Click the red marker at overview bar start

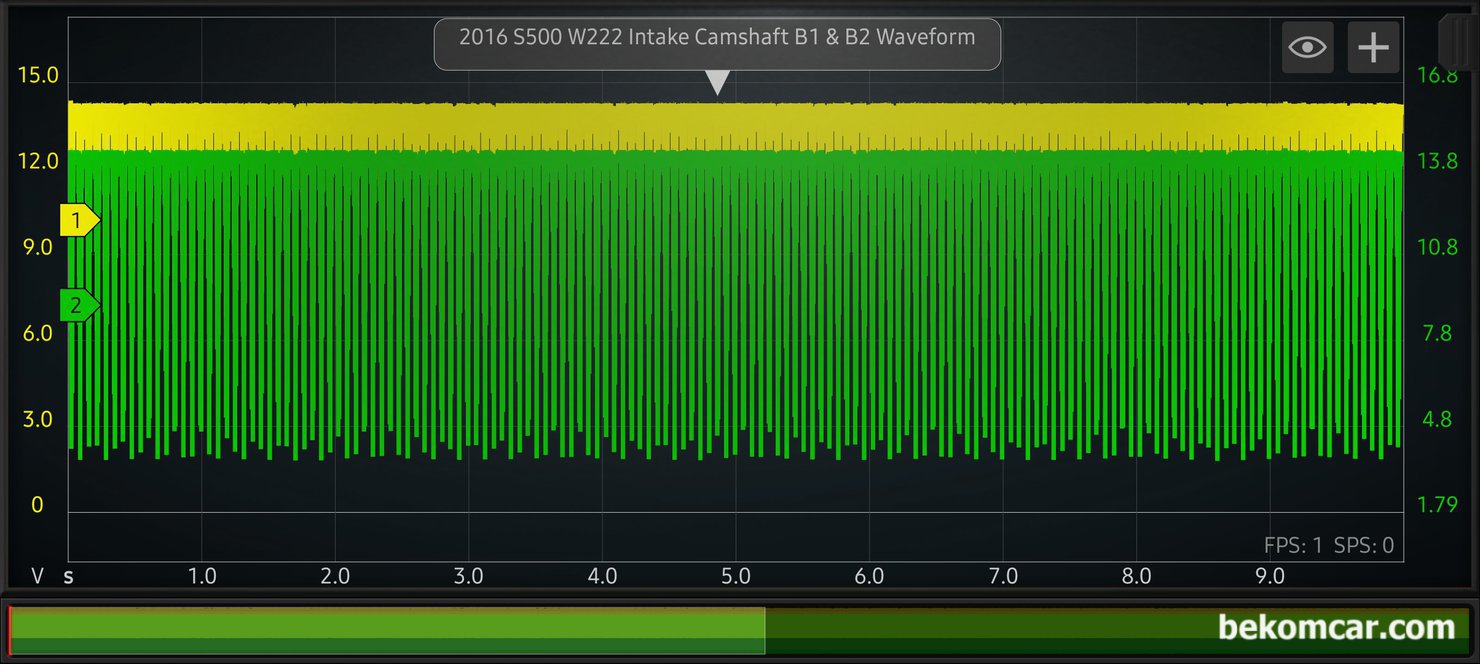pyautogui.click(x=10, y=630)
